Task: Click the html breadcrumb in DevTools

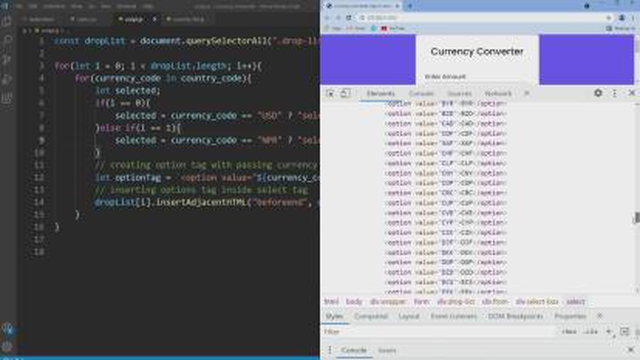Action: (331, 302)
